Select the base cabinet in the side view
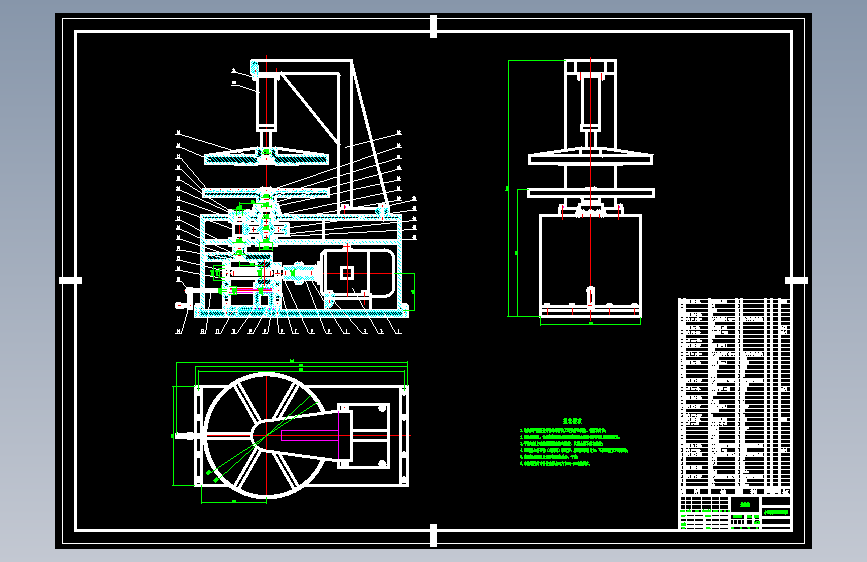 coord(590,267)
